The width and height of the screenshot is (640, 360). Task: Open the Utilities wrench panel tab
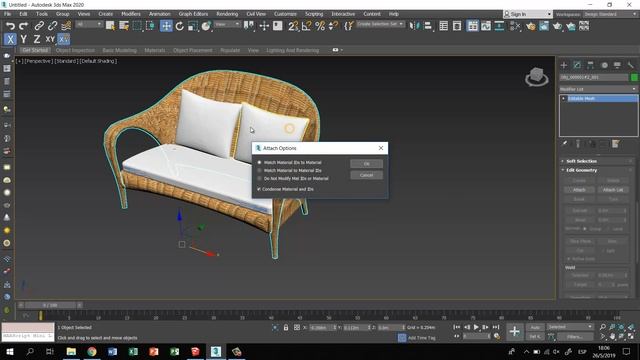click(631, 65)
